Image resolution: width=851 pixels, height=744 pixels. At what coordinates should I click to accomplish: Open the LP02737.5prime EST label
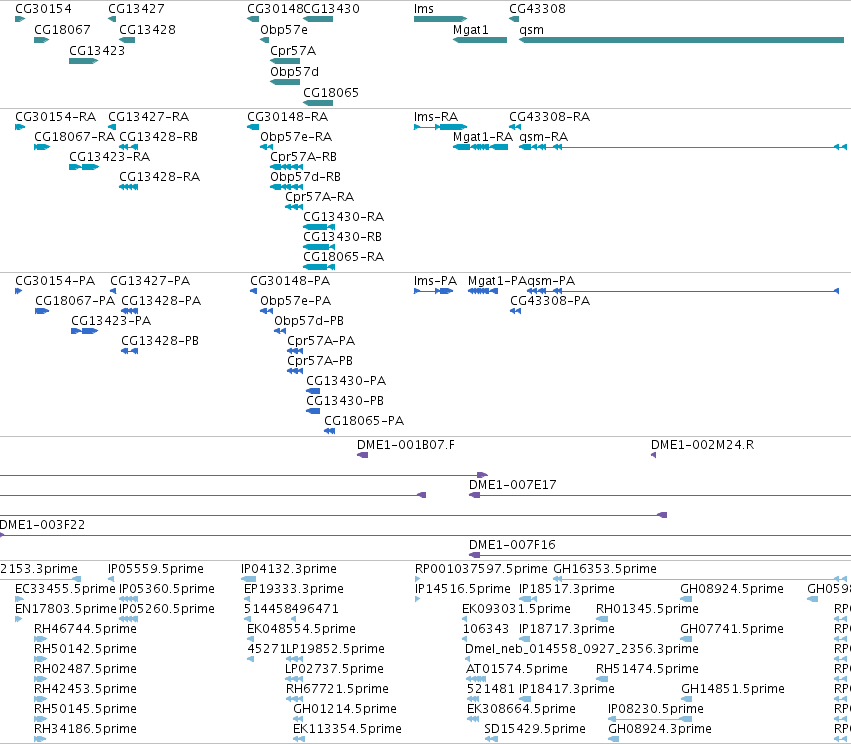coord(334,669)
